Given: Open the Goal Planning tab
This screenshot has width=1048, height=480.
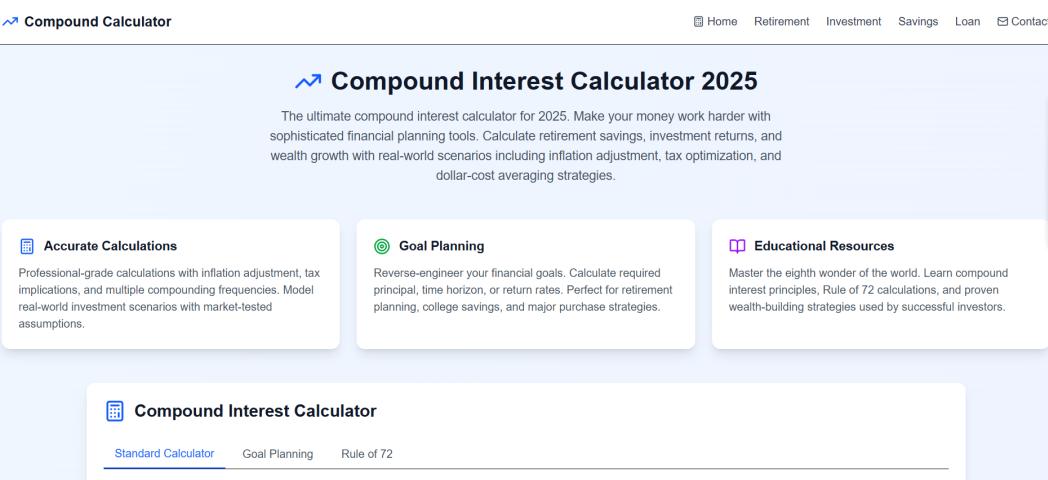Looking at the screenshot, I should 277,454.
